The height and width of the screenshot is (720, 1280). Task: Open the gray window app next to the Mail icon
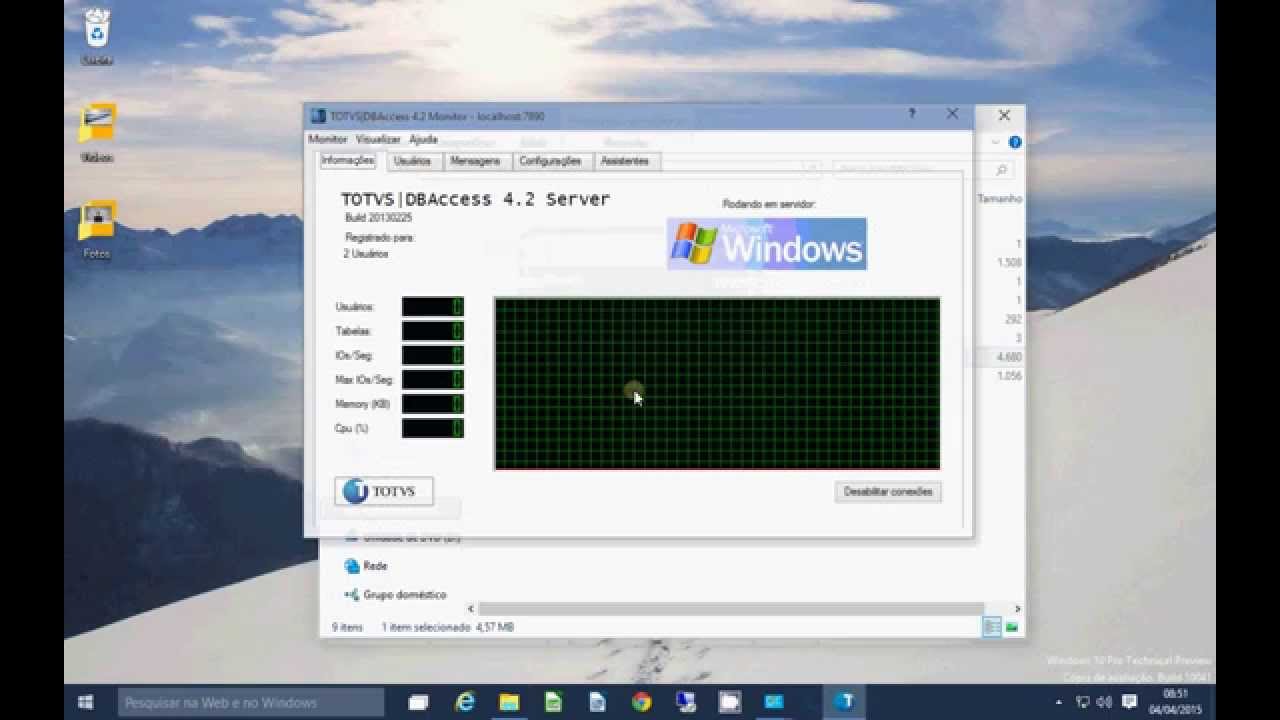[729, 702]
